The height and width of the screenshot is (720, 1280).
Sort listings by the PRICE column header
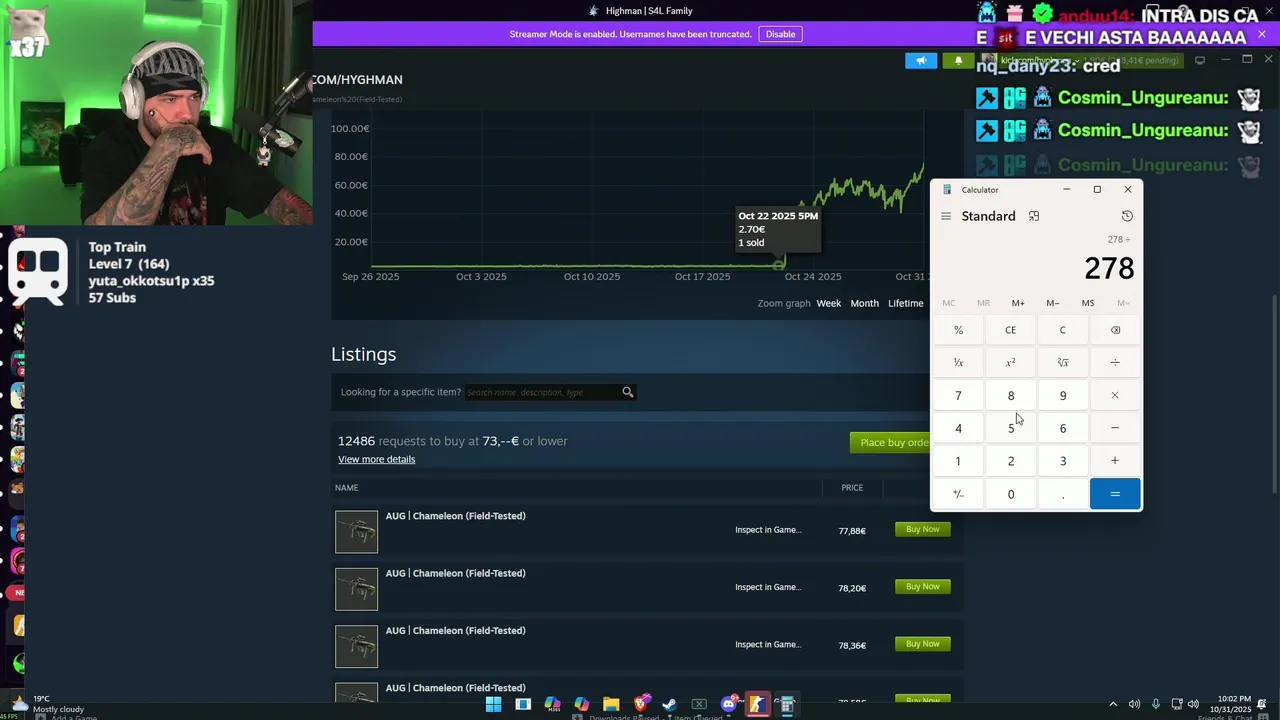point(852,488)
